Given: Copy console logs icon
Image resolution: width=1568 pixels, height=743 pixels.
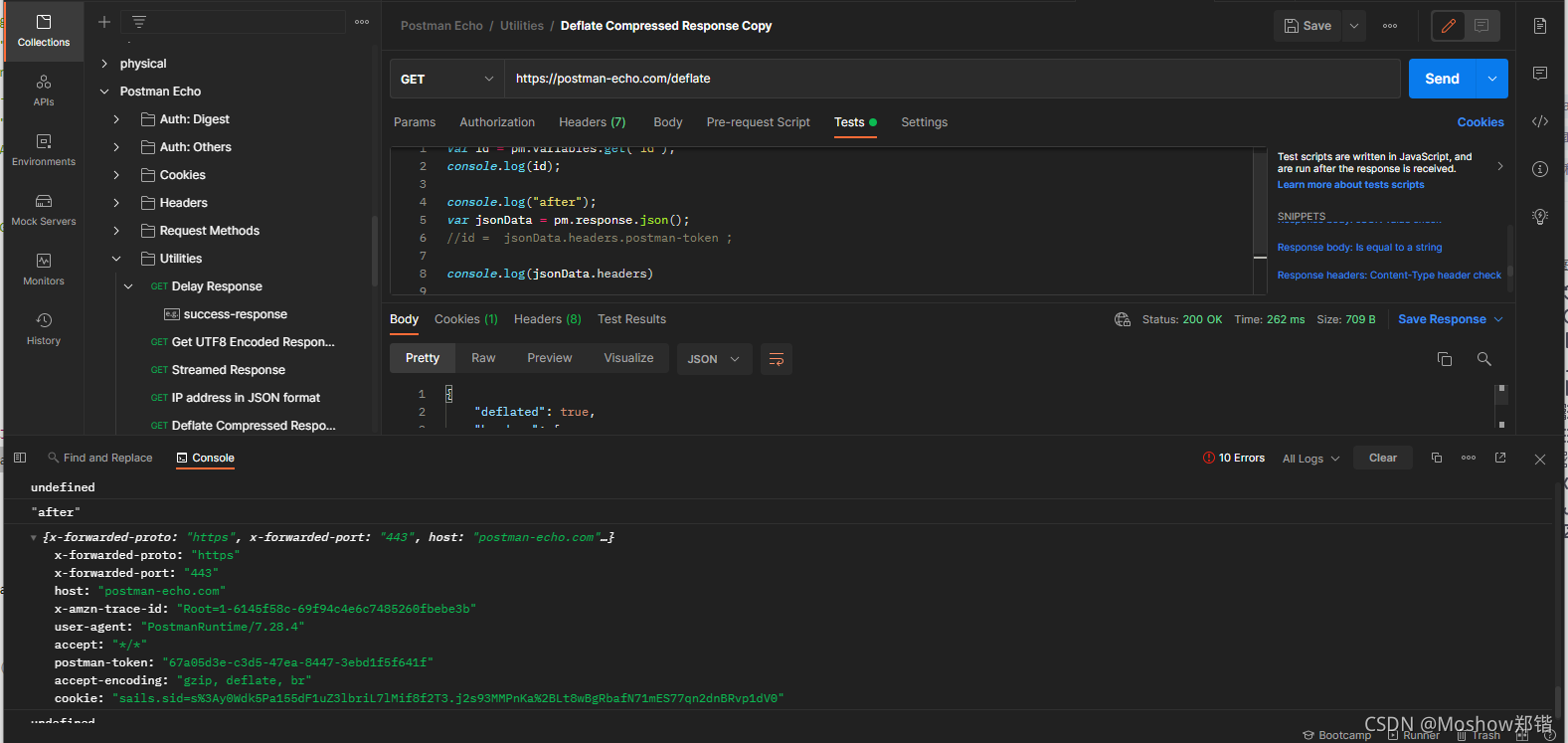Looking at the screenshot, I should pos(1437,458).
